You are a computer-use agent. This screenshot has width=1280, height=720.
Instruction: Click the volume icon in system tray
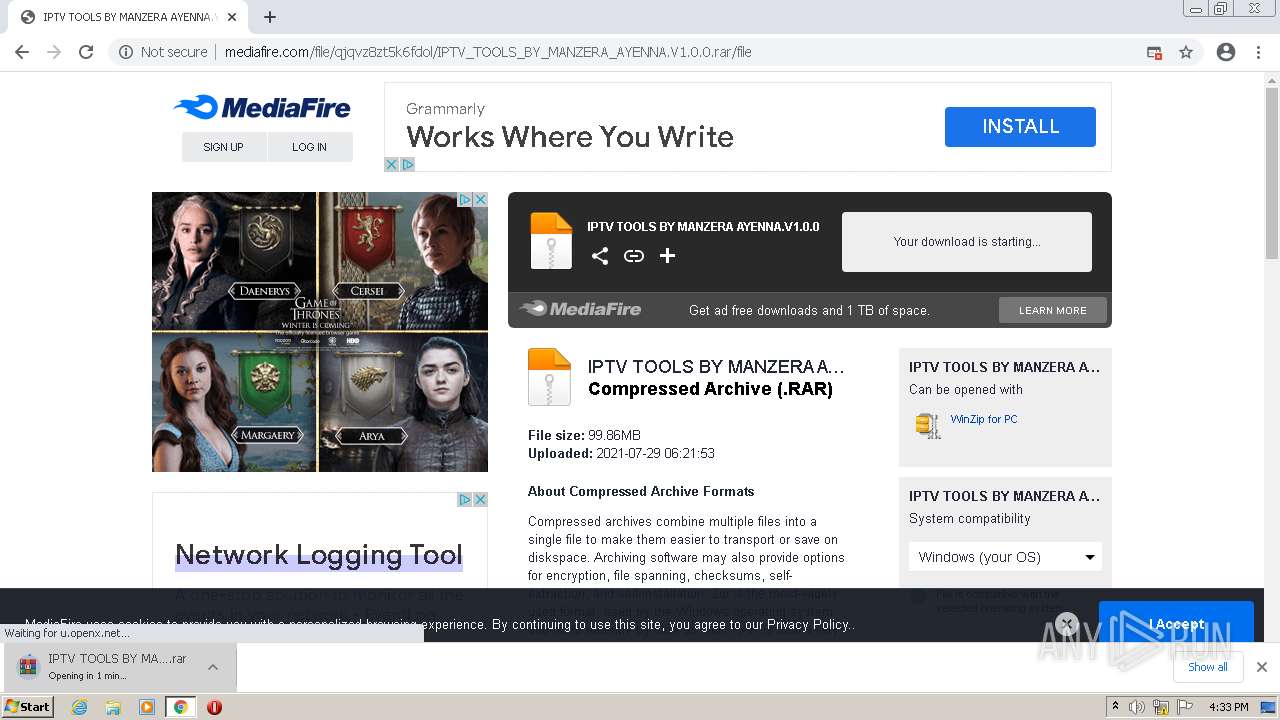[x=1137, y=707]
